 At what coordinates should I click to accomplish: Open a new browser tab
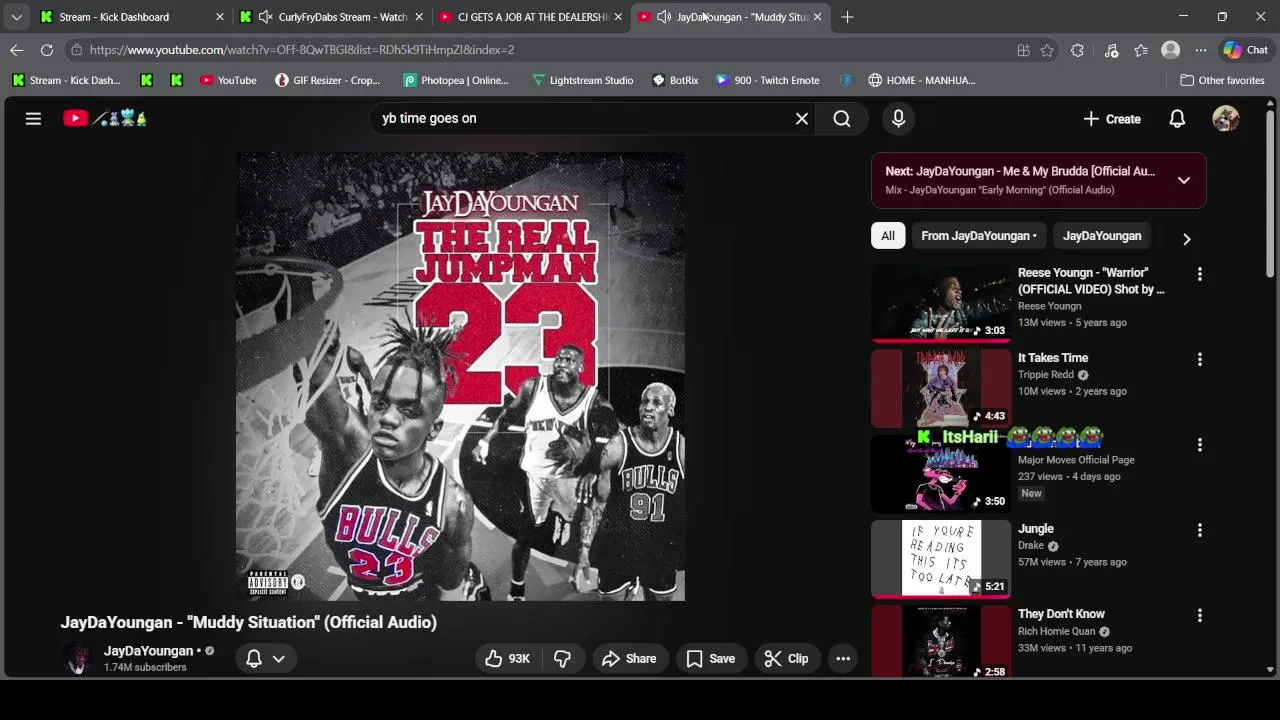[847, 17]
